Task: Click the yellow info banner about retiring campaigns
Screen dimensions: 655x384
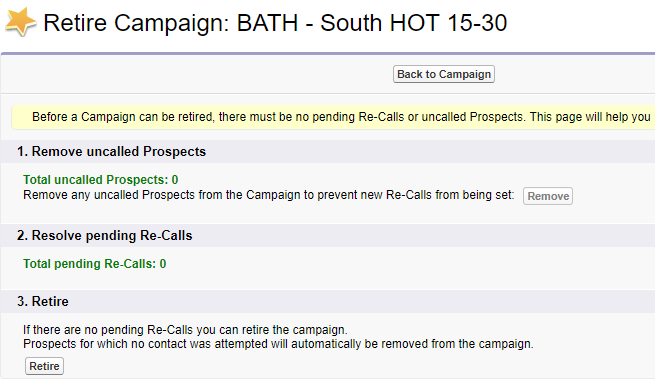Action: [333, 117]
